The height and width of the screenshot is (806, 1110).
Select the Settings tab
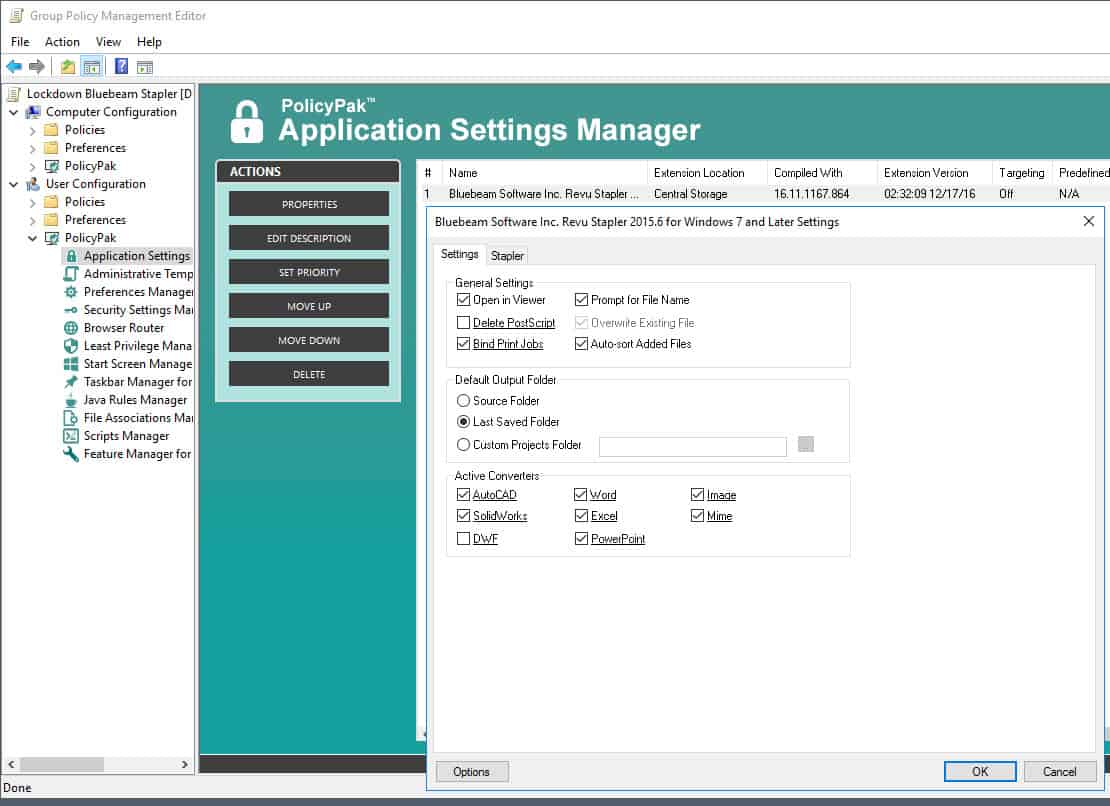tap(459, 254)
